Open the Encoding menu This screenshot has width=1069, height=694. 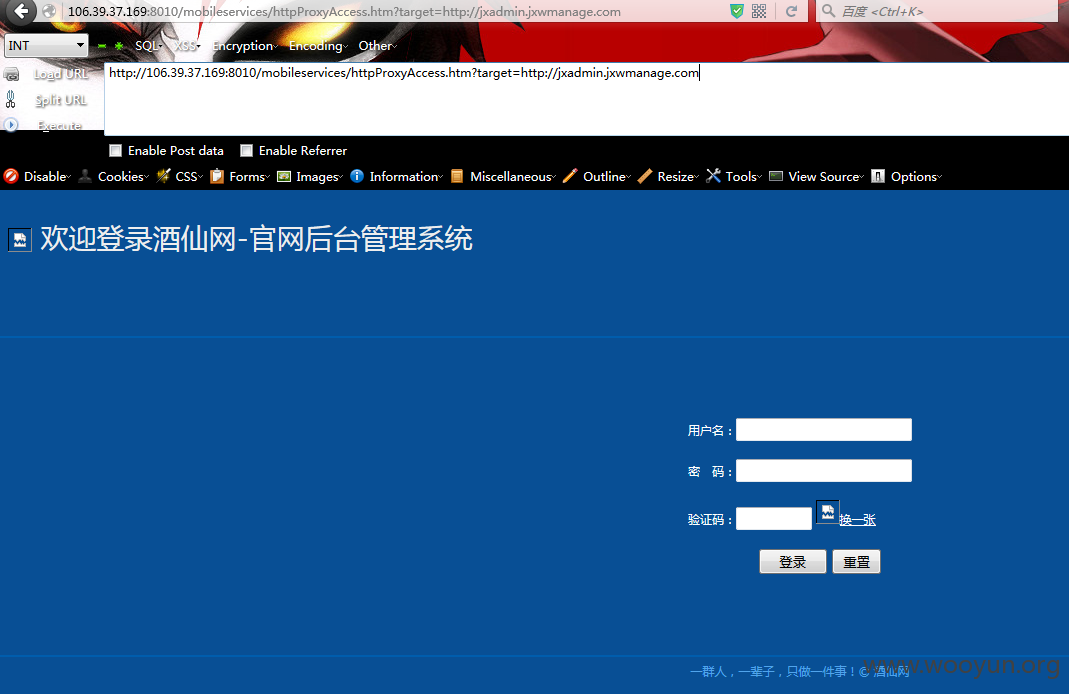(x=318, y=46)
